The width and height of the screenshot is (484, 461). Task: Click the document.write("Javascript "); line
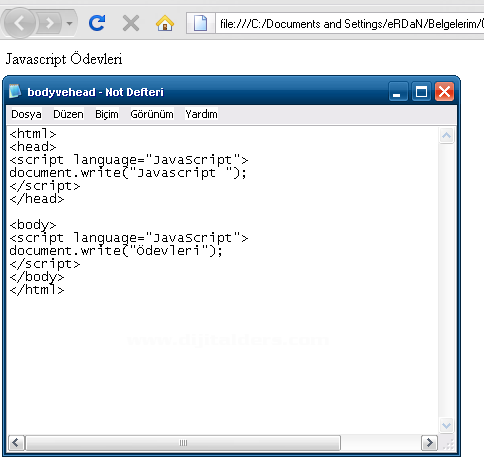128,173
